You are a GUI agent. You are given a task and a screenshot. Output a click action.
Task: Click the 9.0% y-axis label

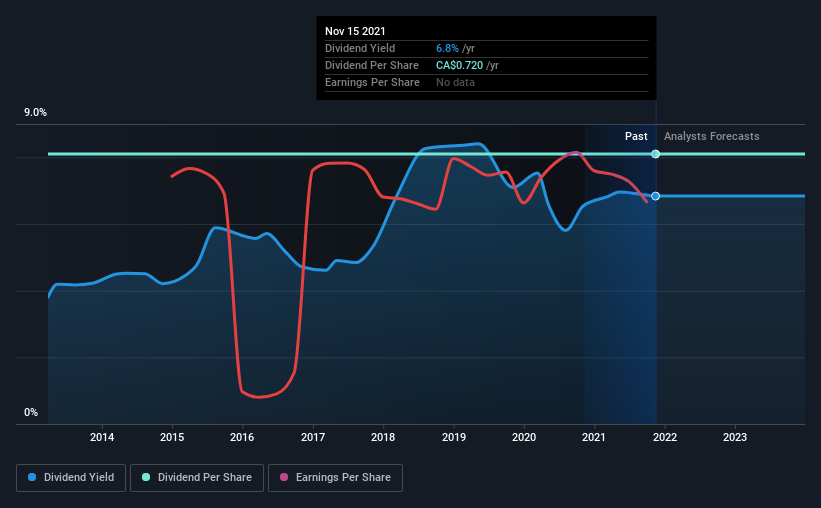[x=35, y=113]
